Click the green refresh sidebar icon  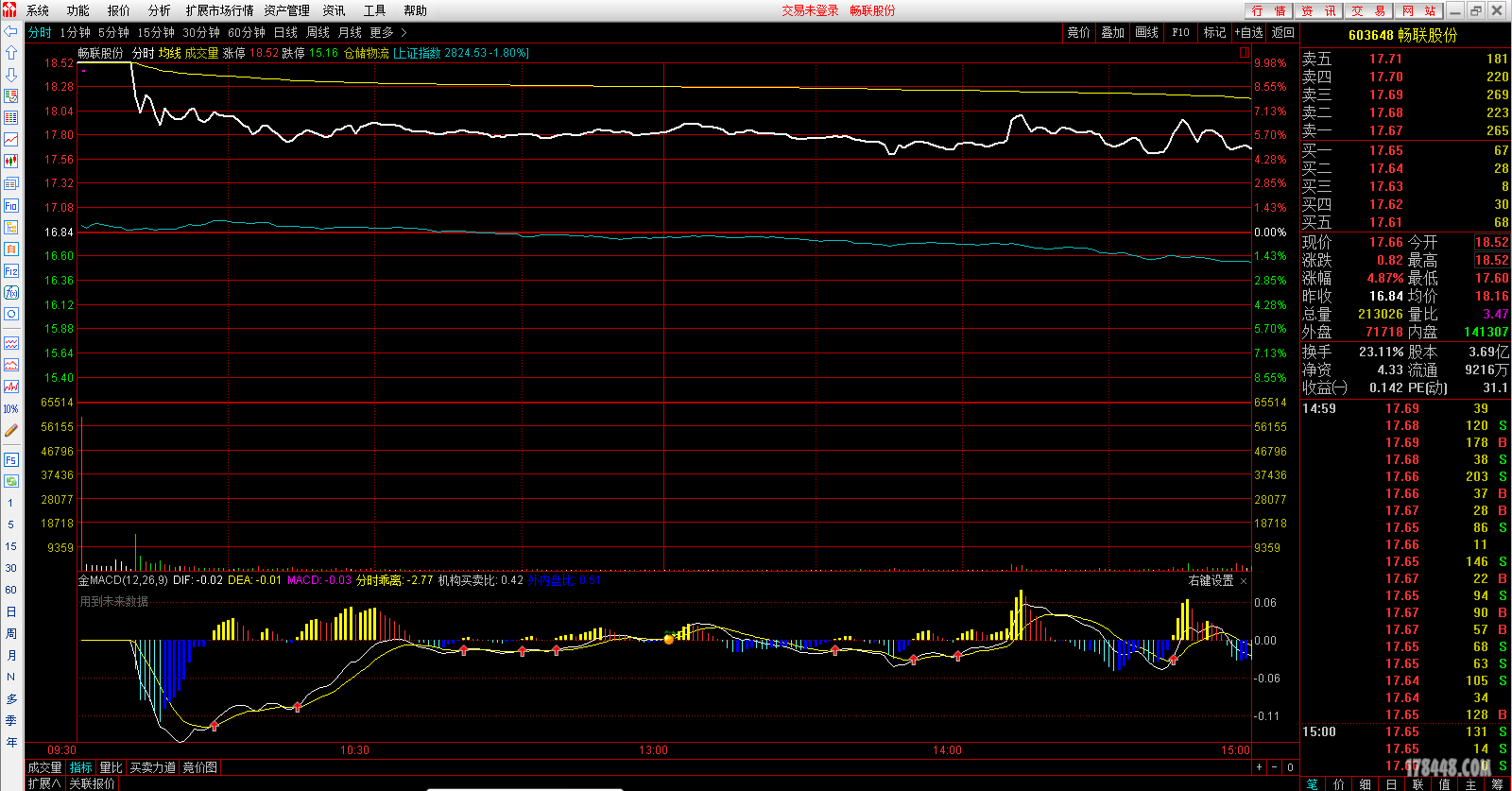click(11, 481)
